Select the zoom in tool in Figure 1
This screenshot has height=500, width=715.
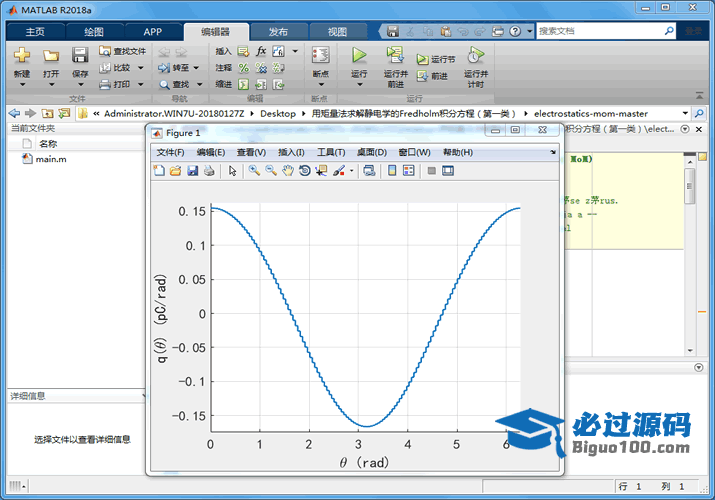pos(254,171)
